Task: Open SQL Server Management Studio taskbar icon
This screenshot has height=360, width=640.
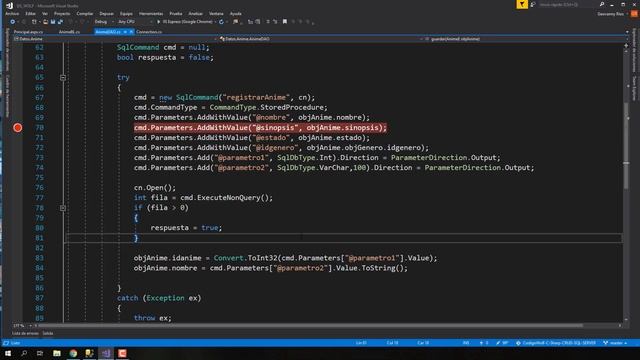Action: [89, 353]
